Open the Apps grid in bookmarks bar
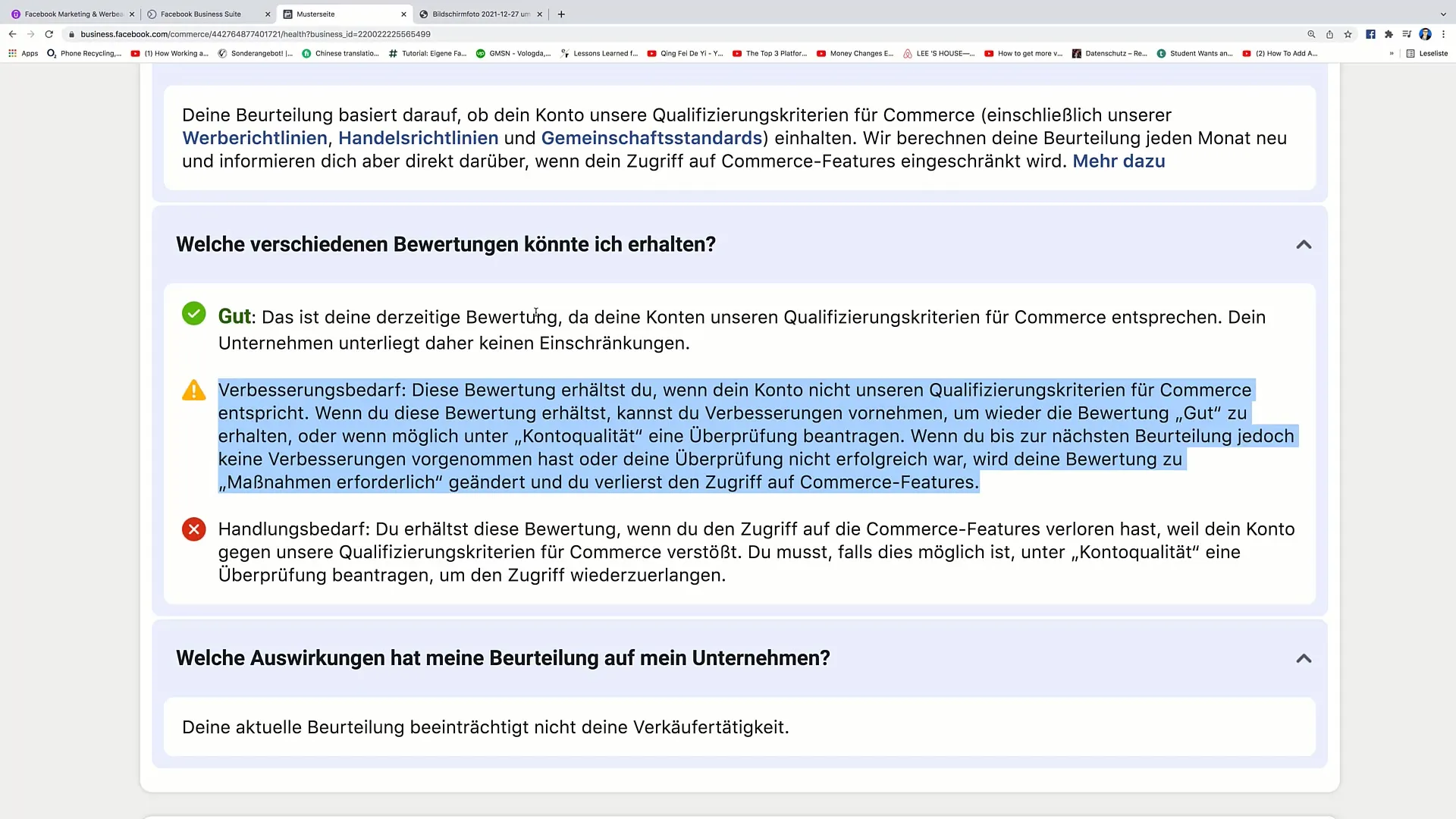Image resolution: width=1456 pixels, height=819 pixels. click(23, 54)
